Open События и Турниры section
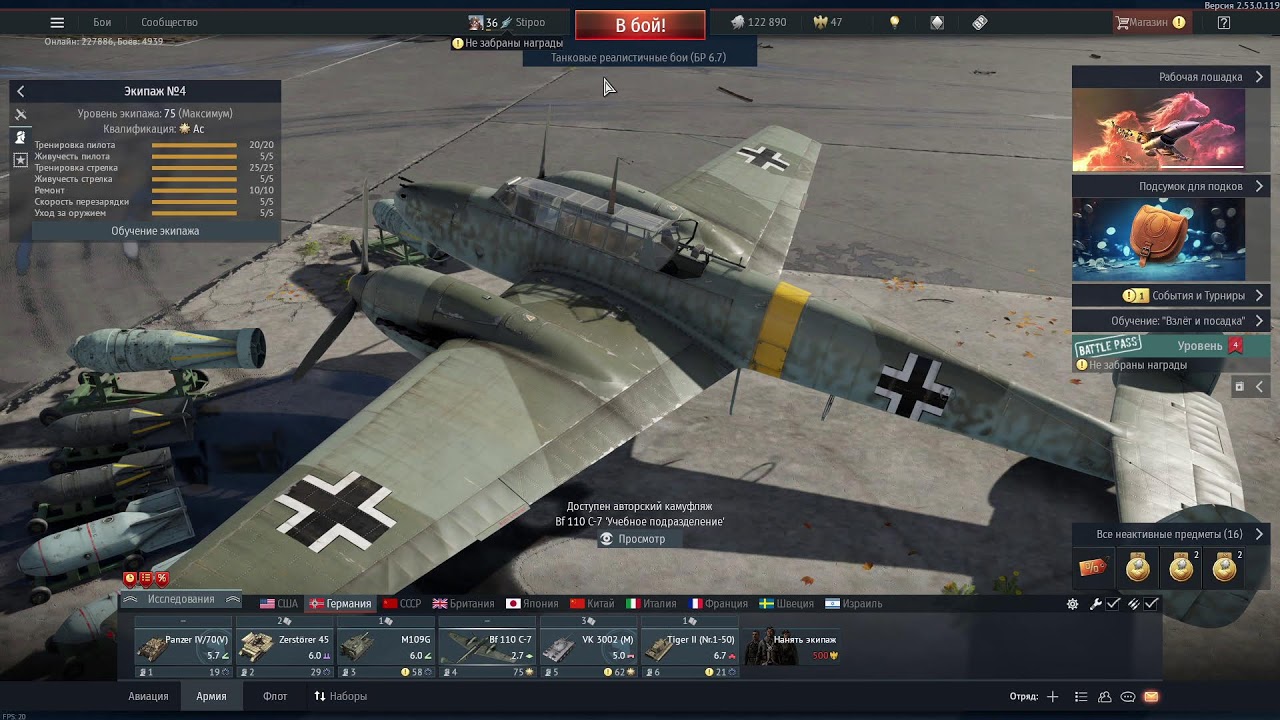Viewport: 1280px width, 720px height. point(1171,295)
